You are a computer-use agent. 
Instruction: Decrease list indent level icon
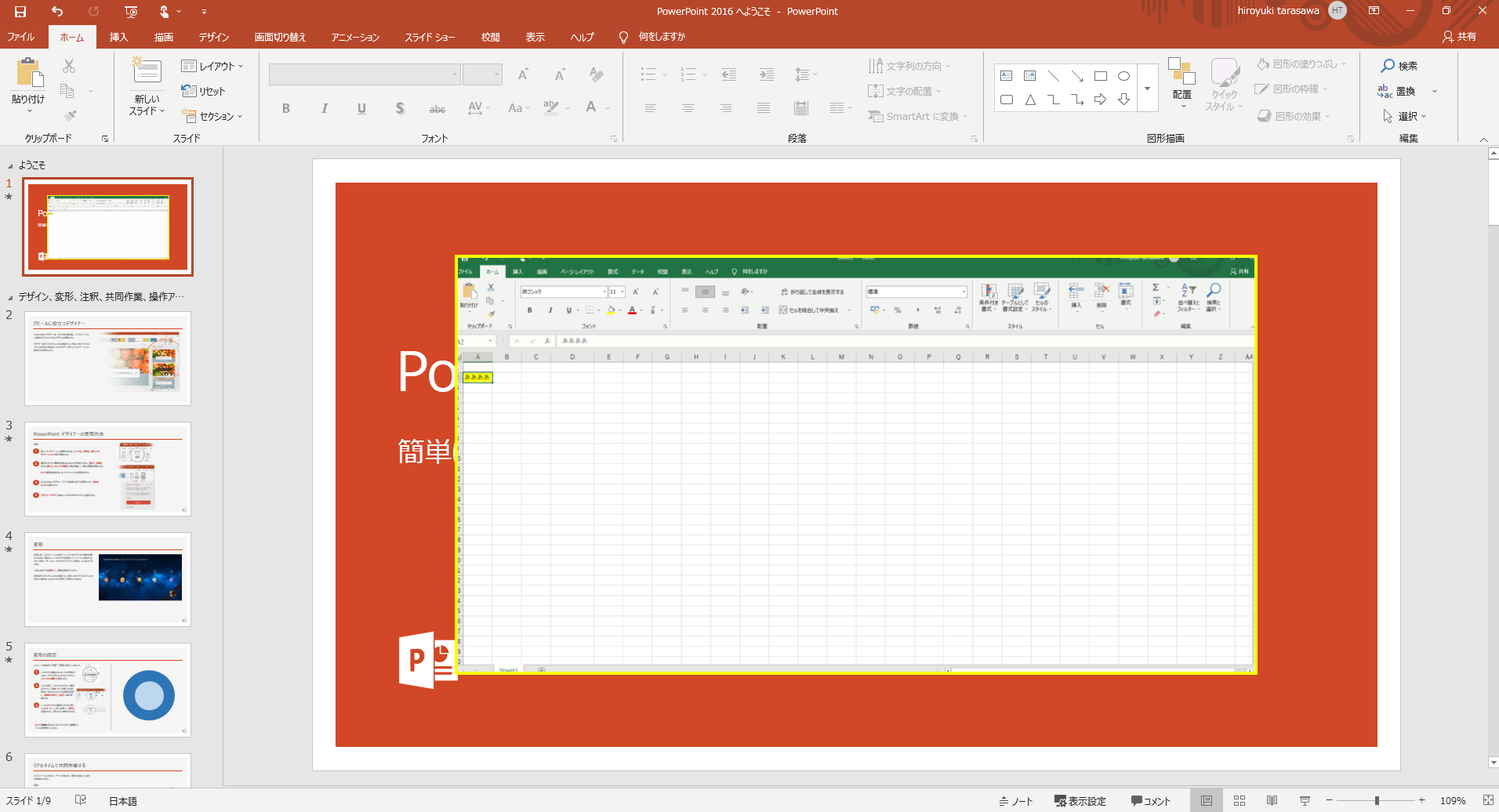point(729,74)
